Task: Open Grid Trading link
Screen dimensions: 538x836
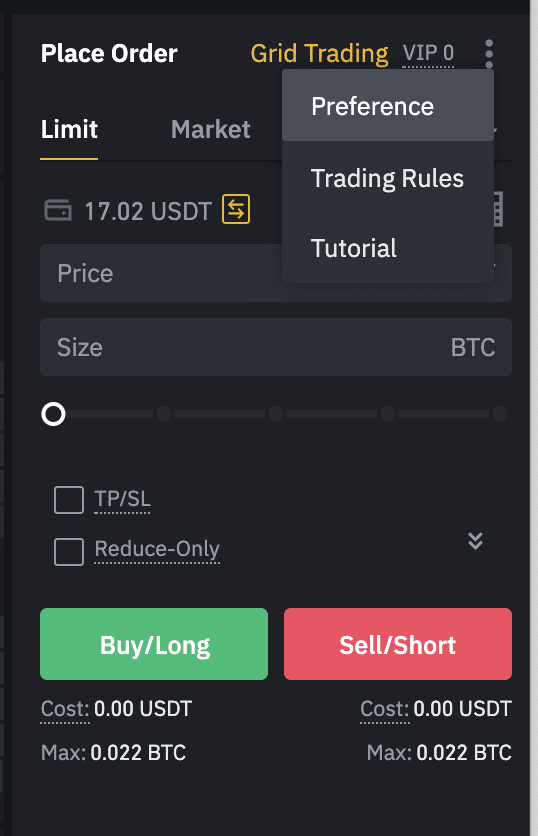Action: pyautogui.click(x=319, y=53)
